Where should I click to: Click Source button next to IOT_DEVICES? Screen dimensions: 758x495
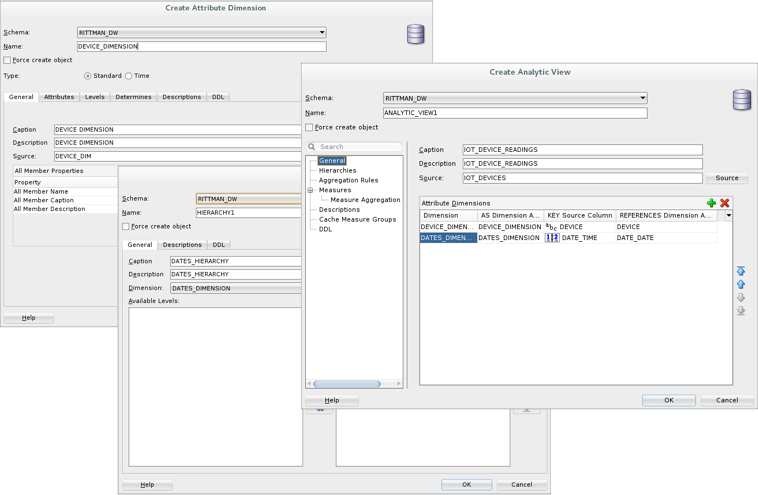[727, 178]
